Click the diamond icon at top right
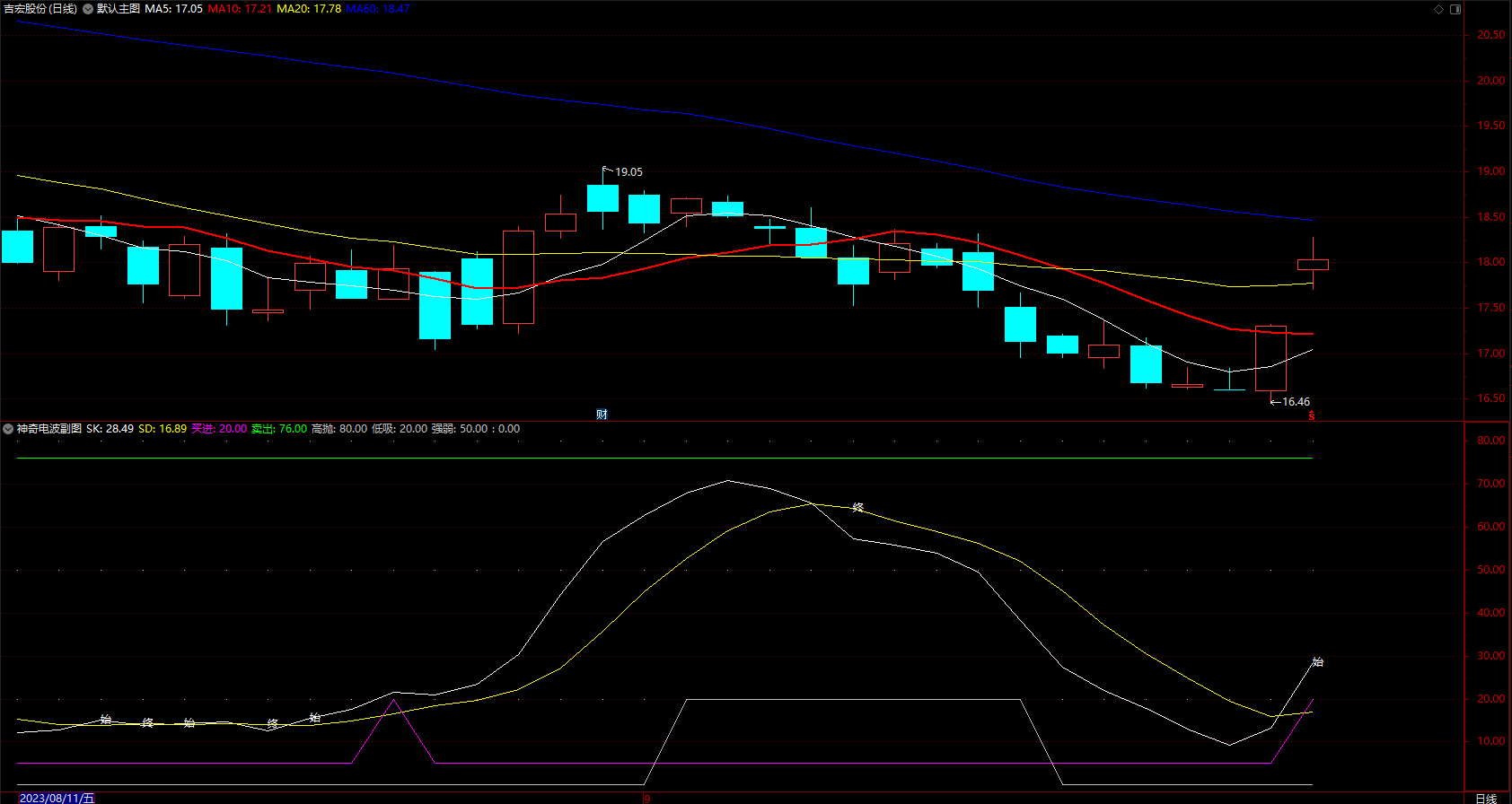The height and width of the screenshot is (804, 1512). (1438, 9)
